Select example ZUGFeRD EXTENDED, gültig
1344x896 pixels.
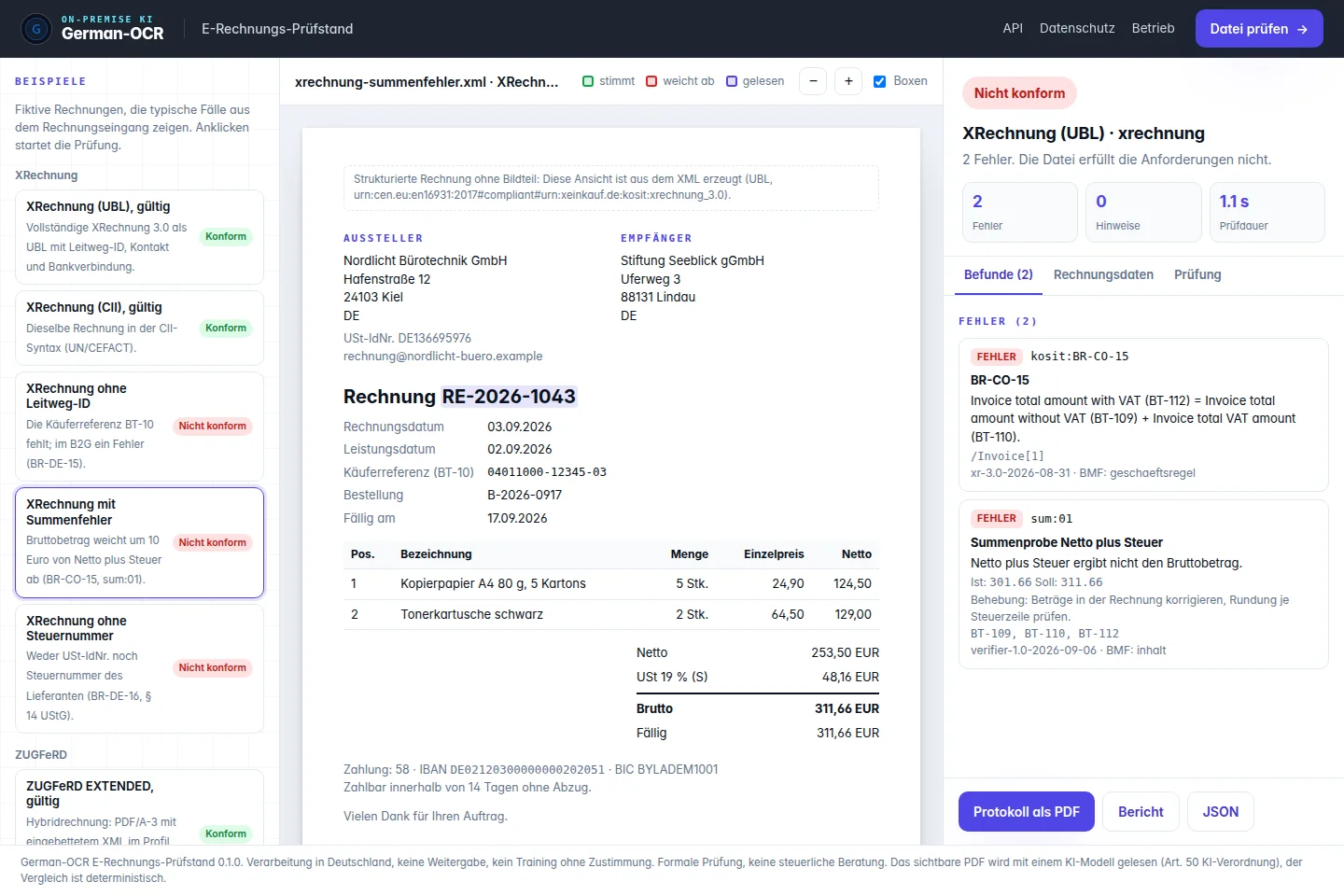(139, 808)
